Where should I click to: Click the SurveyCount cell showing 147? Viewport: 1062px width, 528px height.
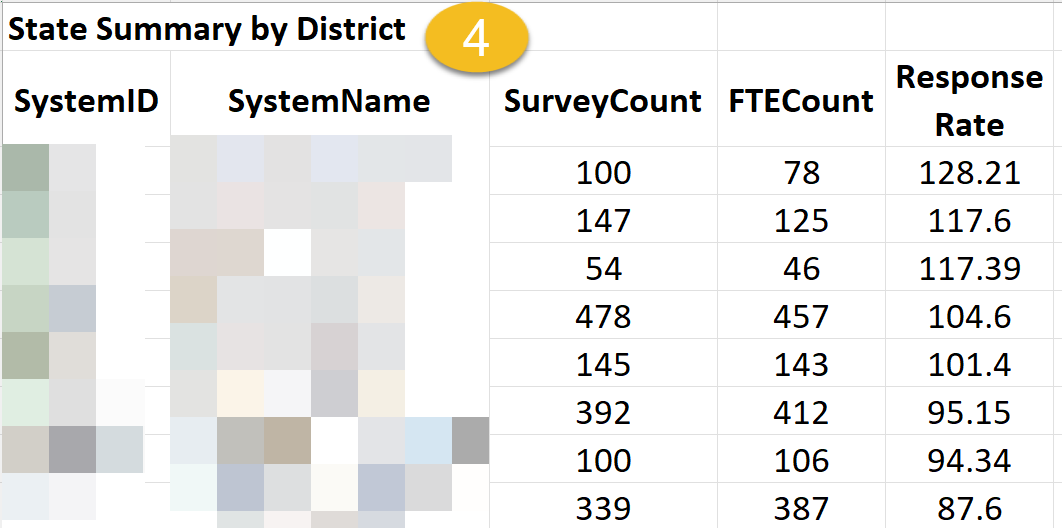pos(603,220)
